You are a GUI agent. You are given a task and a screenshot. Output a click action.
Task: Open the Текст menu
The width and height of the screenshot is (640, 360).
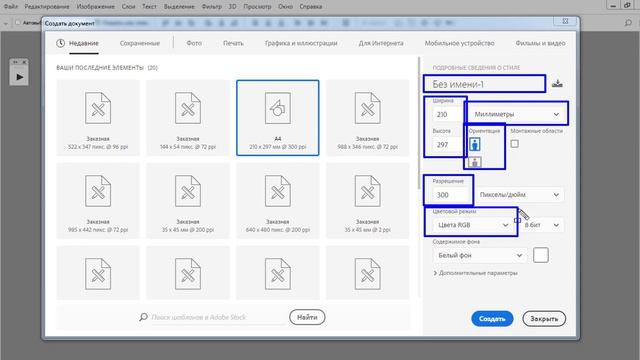[x=149, y=7]
